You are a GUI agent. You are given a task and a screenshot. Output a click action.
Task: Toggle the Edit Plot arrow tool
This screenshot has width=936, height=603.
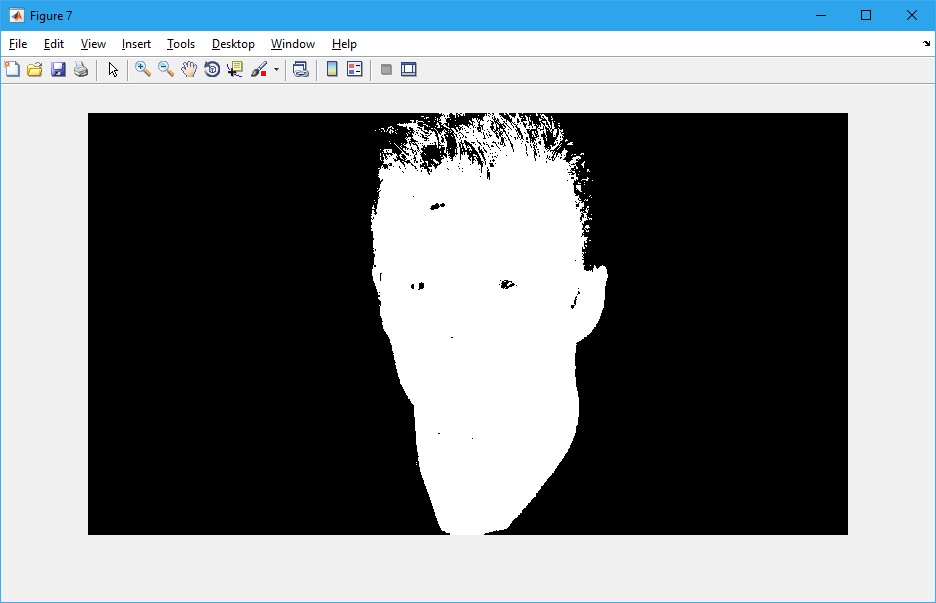pyautogui.click(x=113, y=69)
